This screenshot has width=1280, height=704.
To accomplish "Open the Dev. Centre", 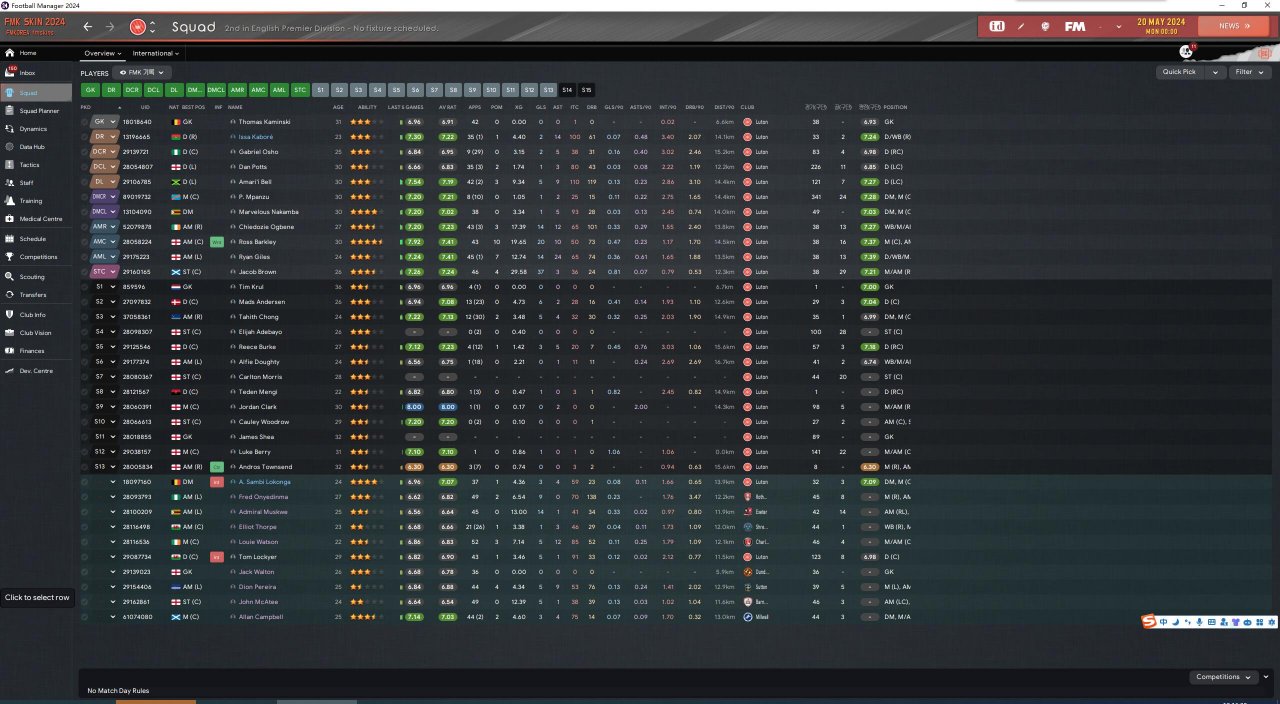I will pos(36,370).
